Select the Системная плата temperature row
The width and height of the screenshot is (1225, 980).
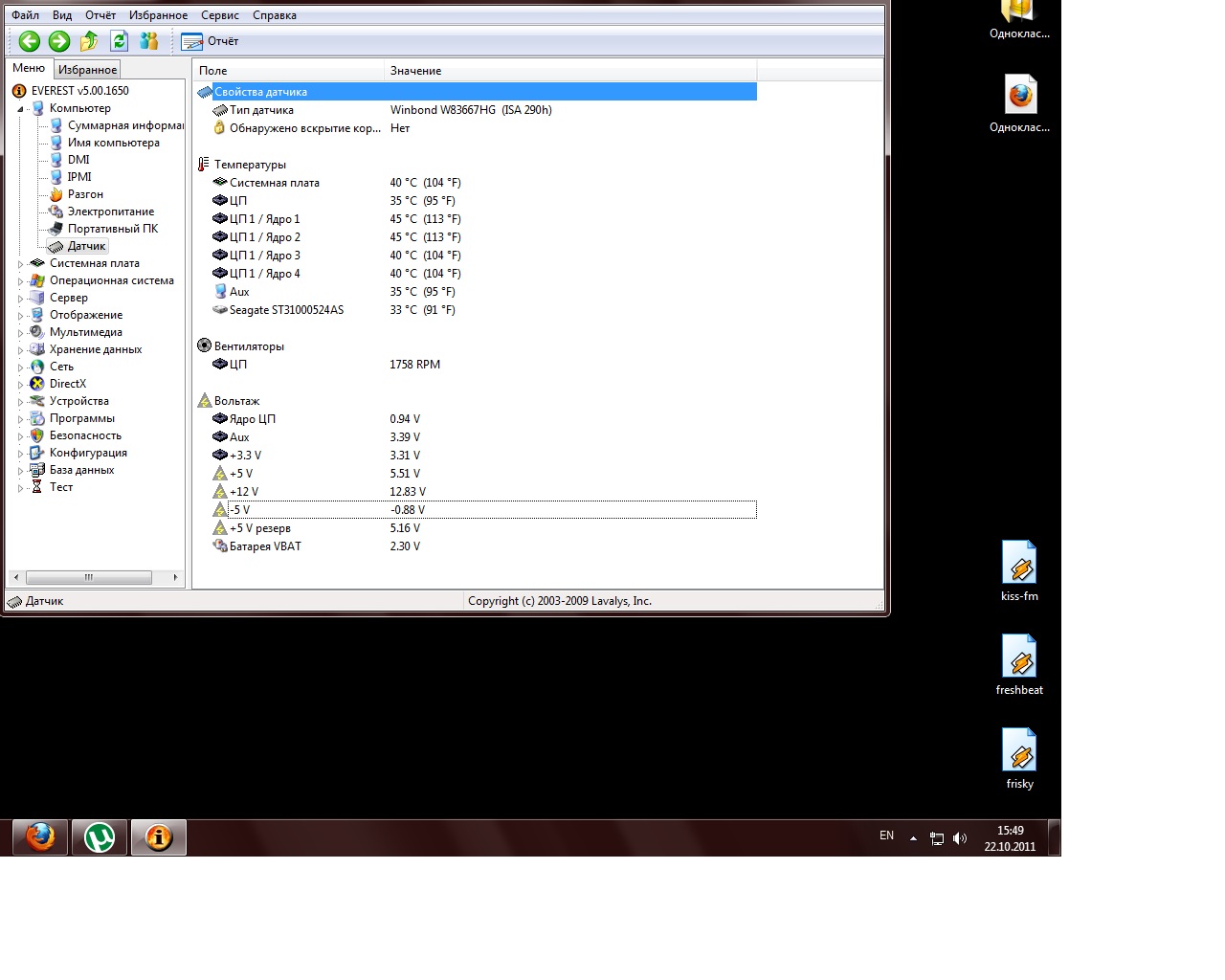coord(476,183)
